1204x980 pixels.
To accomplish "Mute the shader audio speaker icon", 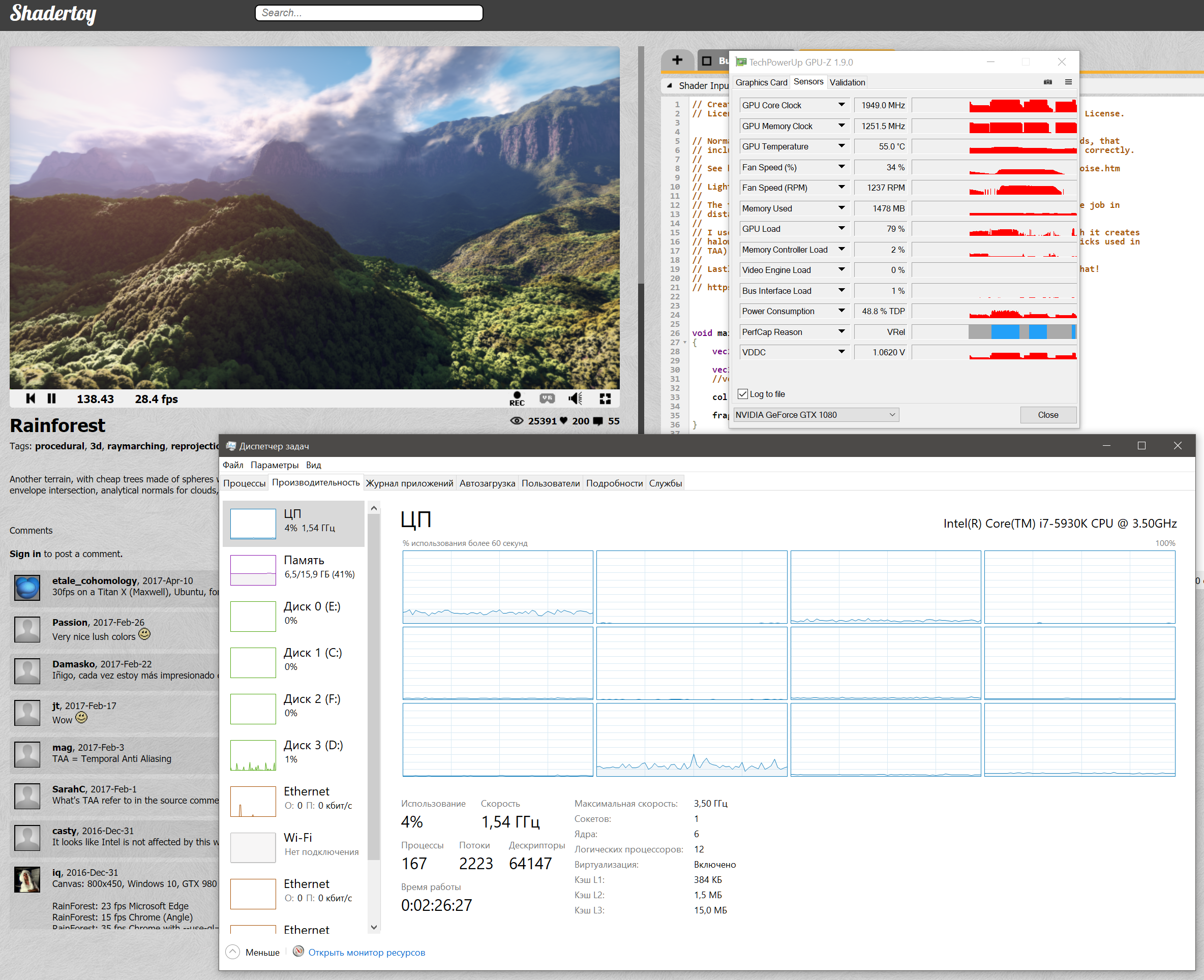I will [x=575, y=399].
